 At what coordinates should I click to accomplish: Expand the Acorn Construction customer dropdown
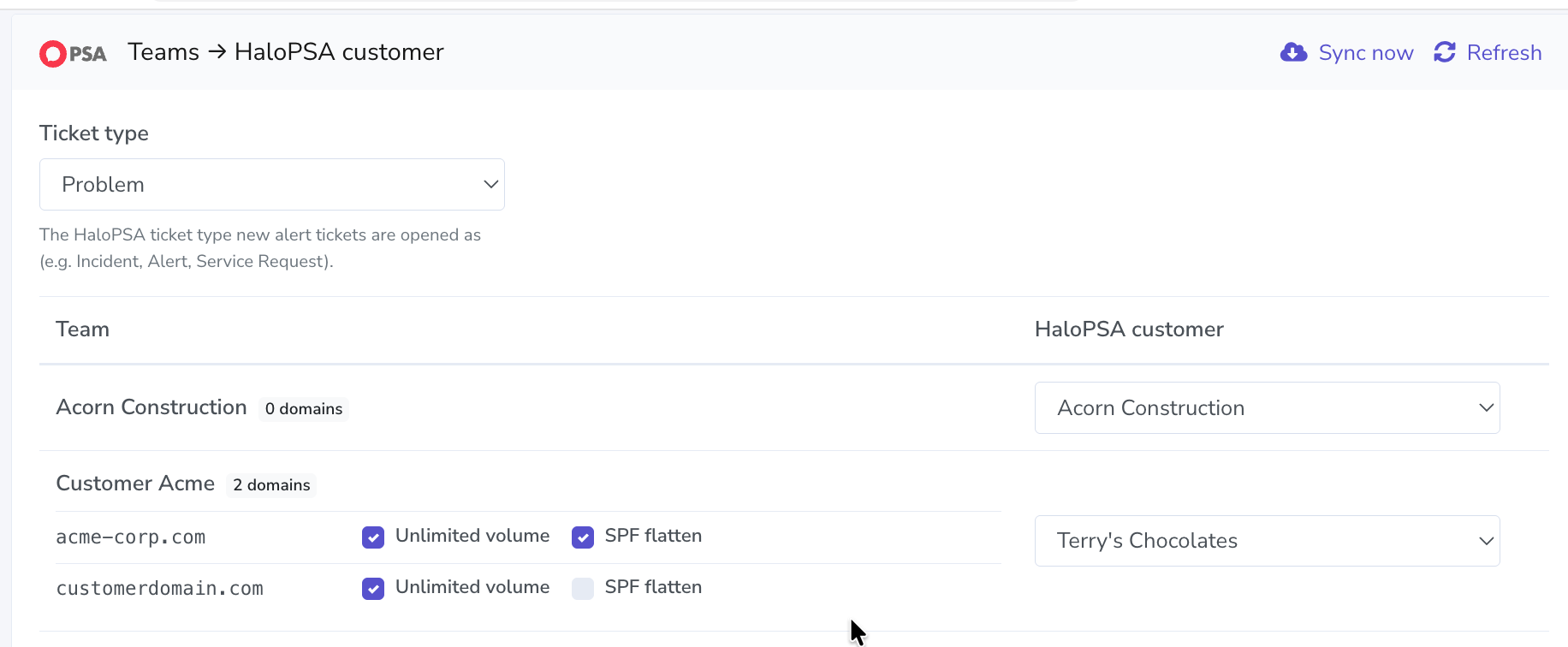click(x=1267, y=408)
